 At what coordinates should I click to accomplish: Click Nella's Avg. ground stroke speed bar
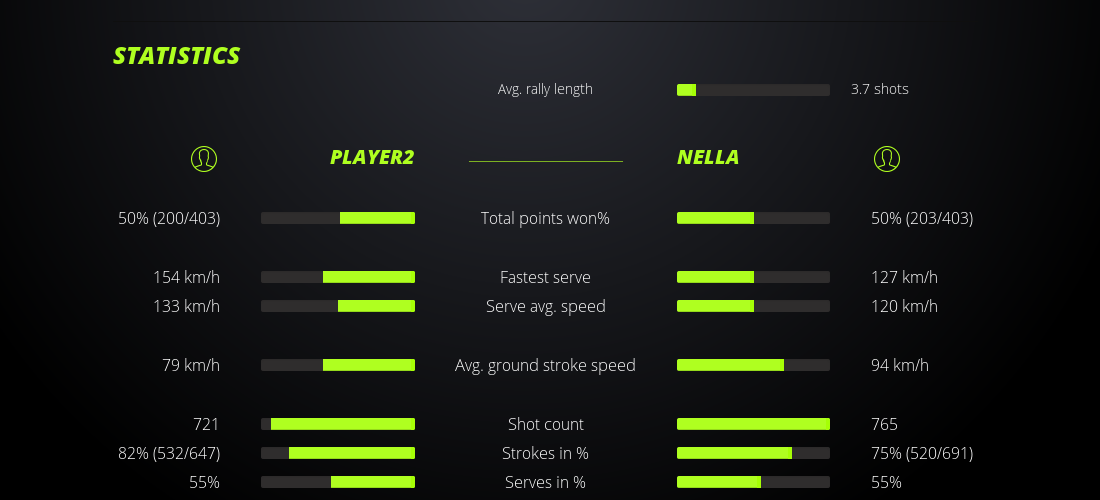click(753, 365)
